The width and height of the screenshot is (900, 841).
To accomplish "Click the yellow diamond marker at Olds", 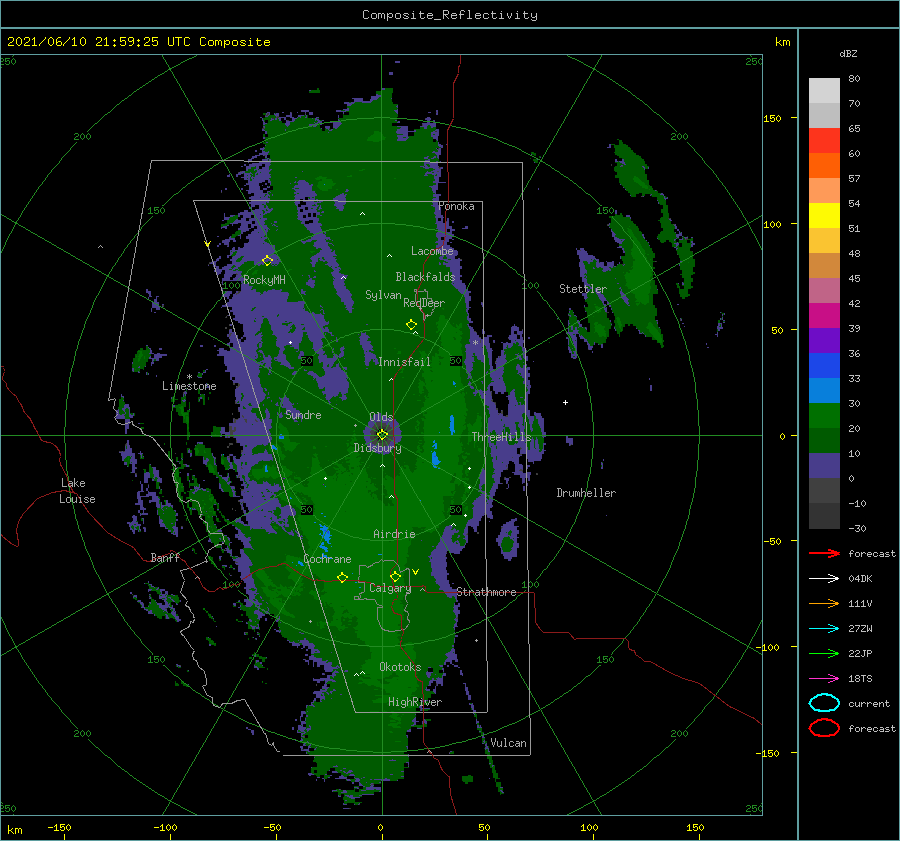I will (x=382, y=435).
